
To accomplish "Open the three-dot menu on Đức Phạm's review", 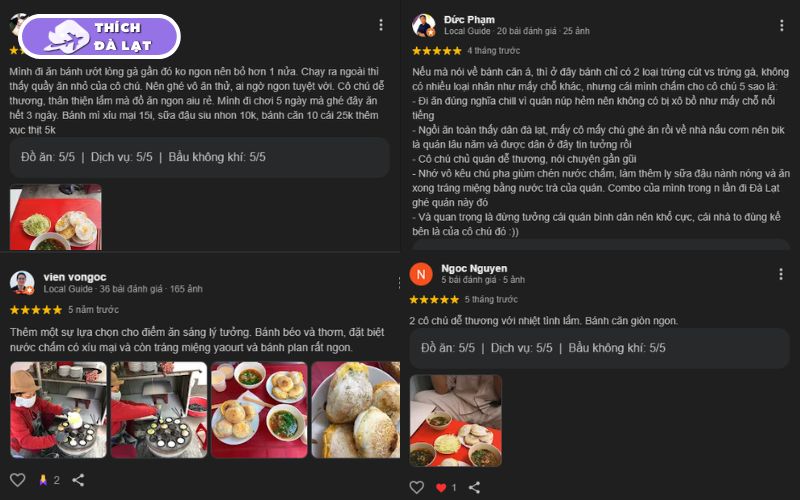I will click(x=781, y=26).
